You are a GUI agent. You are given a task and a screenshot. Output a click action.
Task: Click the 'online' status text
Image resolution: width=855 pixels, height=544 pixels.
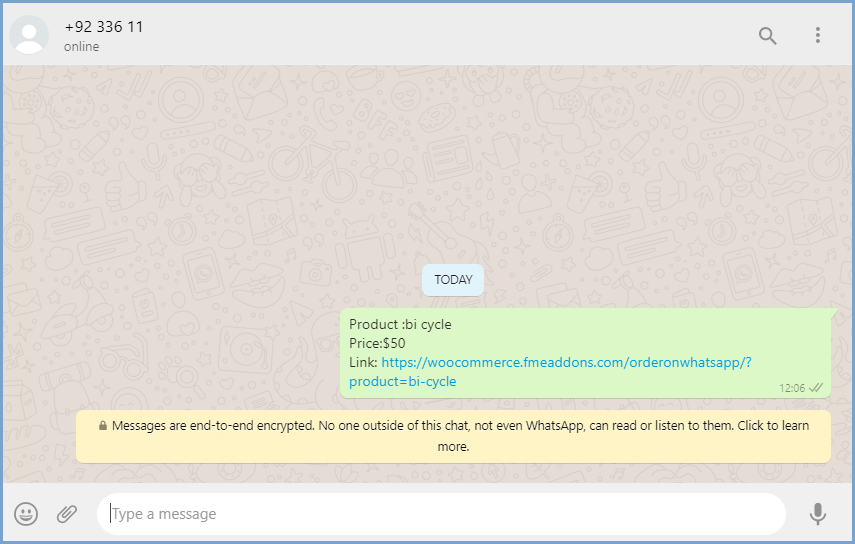(x=81, y=47)
